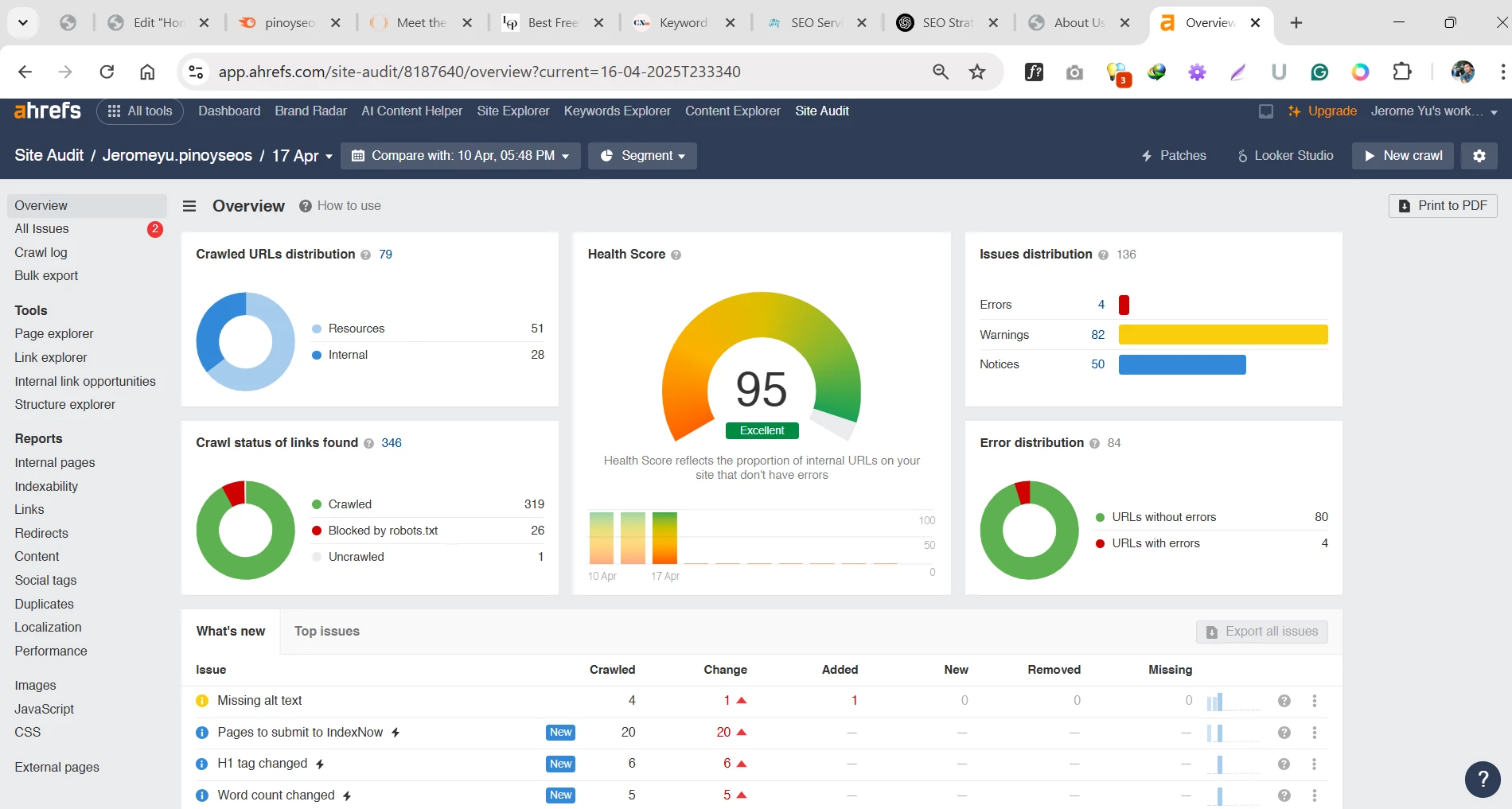
Task: Open the hamburger menu beside Overview
Action: pos(189,206)
